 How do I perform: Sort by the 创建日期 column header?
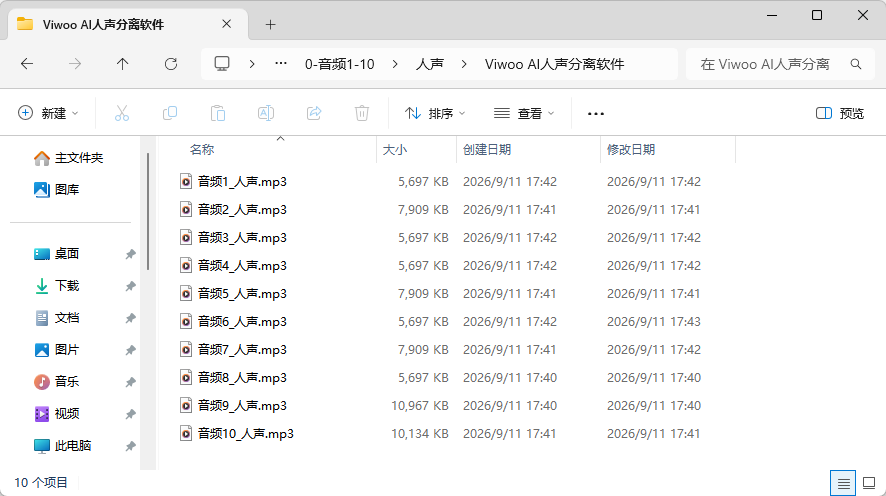coord(487,150)
